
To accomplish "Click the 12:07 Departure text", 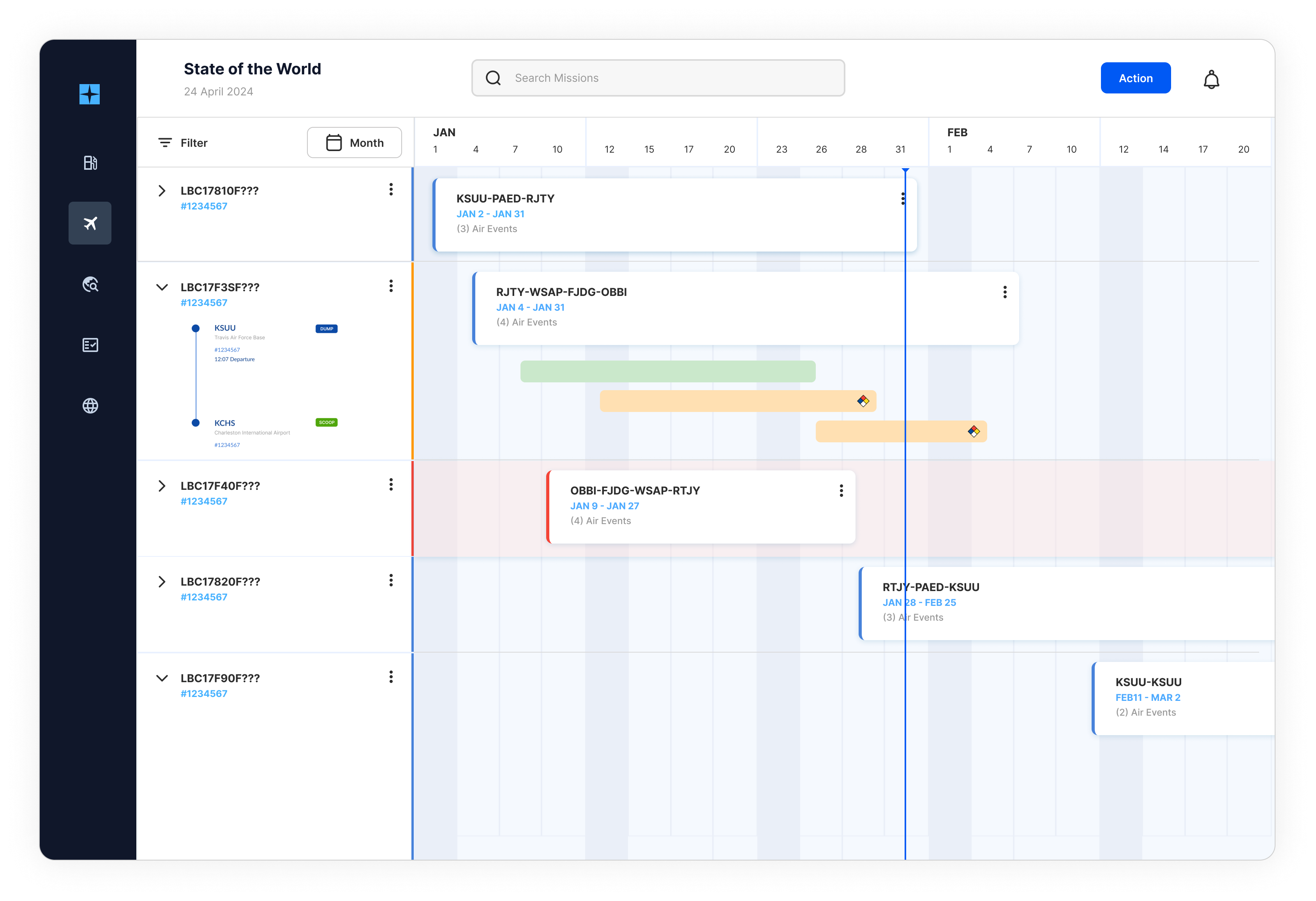I will tap(235, 359).
